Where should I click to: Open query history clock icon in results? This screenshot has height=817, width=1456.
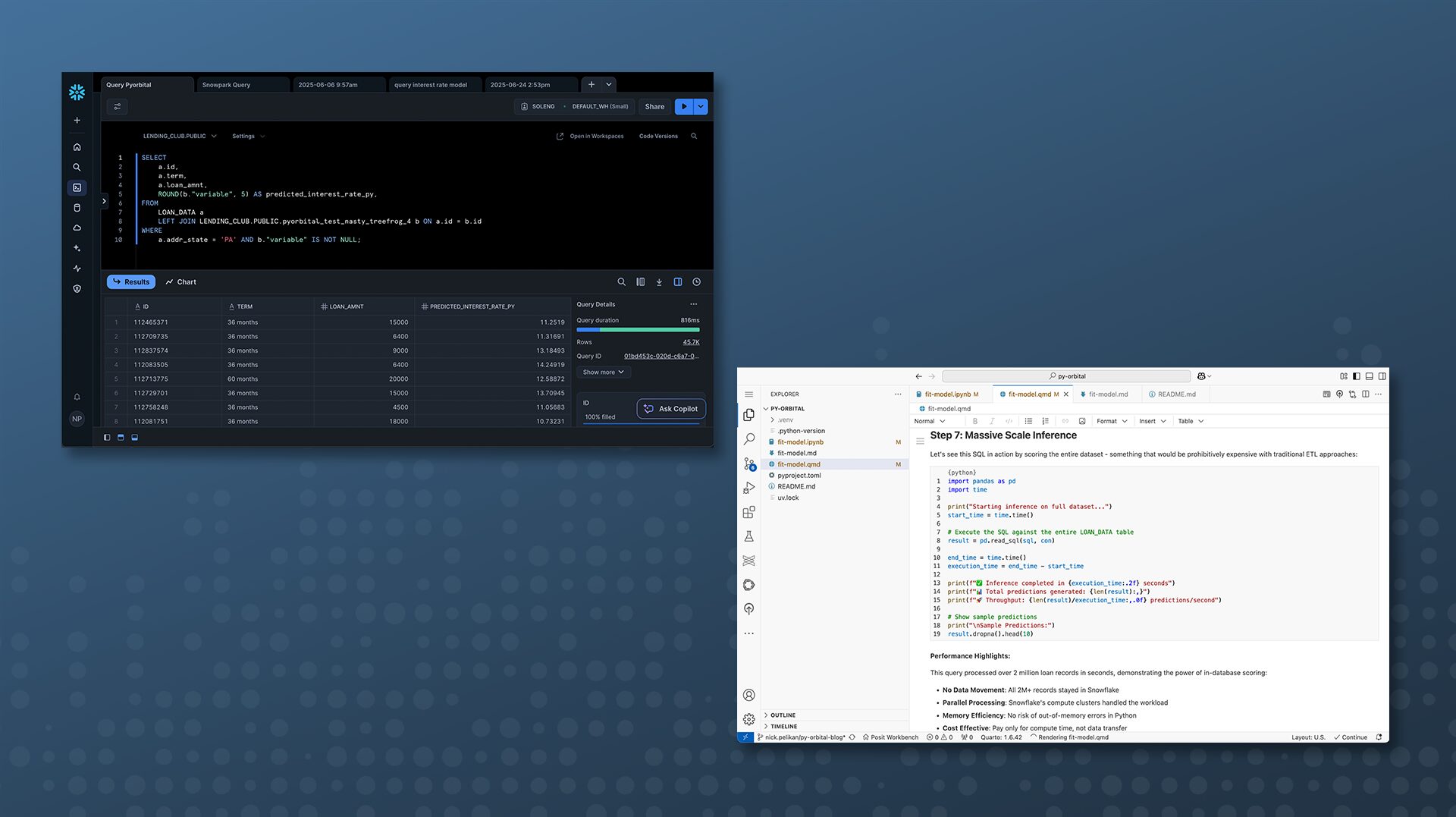coord(696,282)
